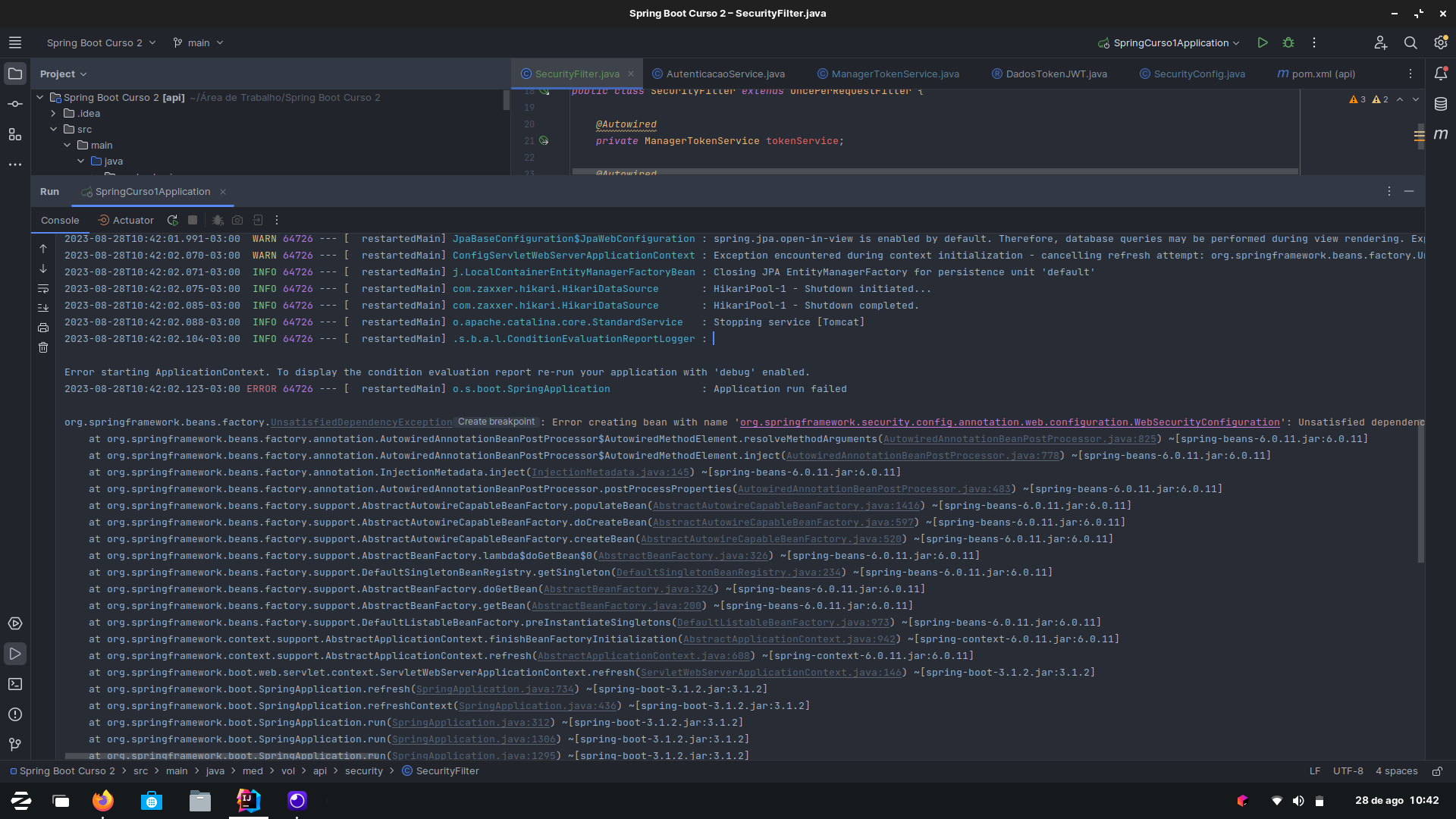Screen dimensions: 1456x819
Task: Toggle read-only lock in status bar
Action: coord(1437,771)
